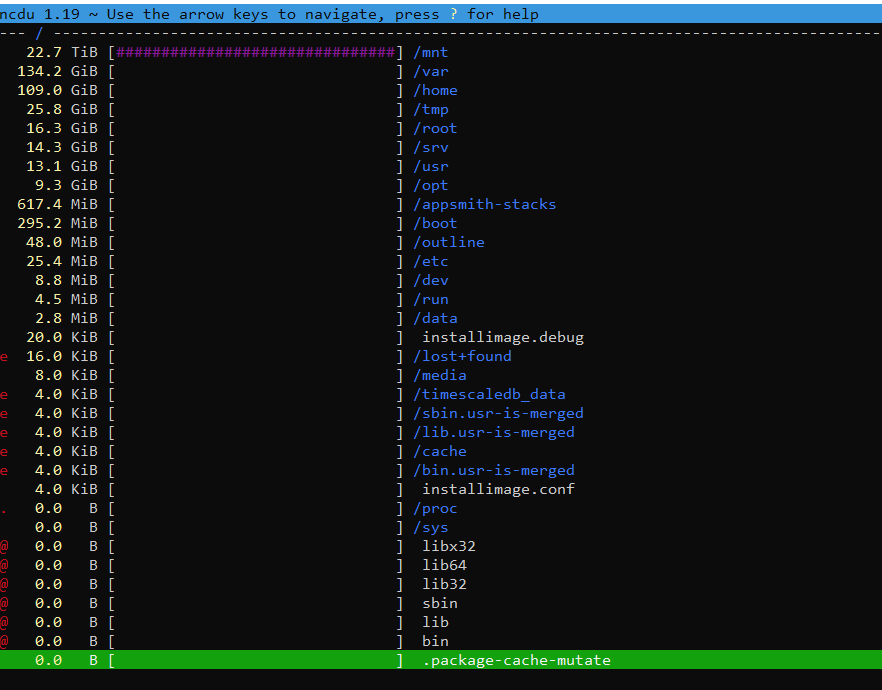Select the /root directory row
882x690 pixels.
441,128
